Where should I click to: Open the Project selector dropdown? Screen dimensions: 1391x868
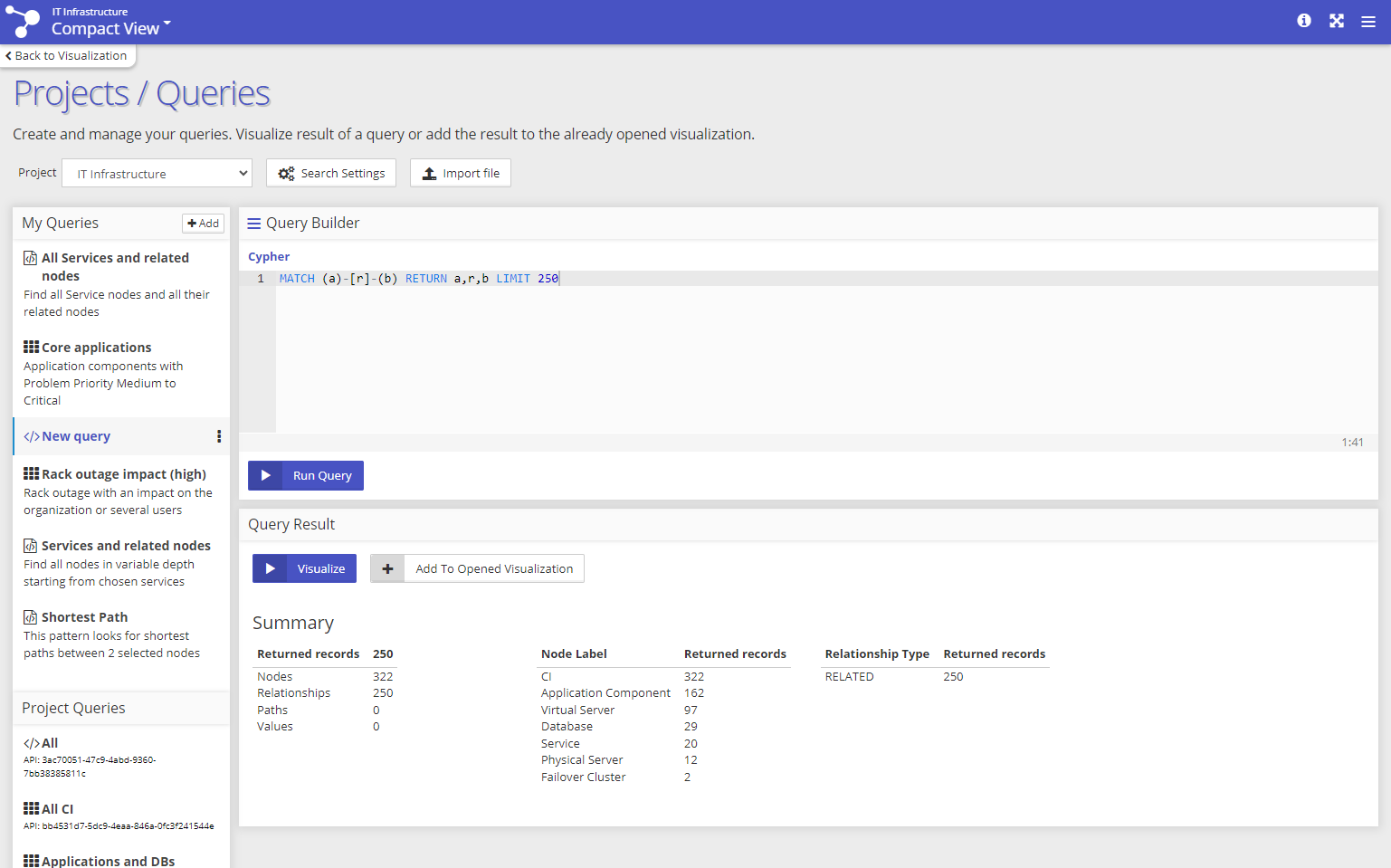tap(157, 173)
